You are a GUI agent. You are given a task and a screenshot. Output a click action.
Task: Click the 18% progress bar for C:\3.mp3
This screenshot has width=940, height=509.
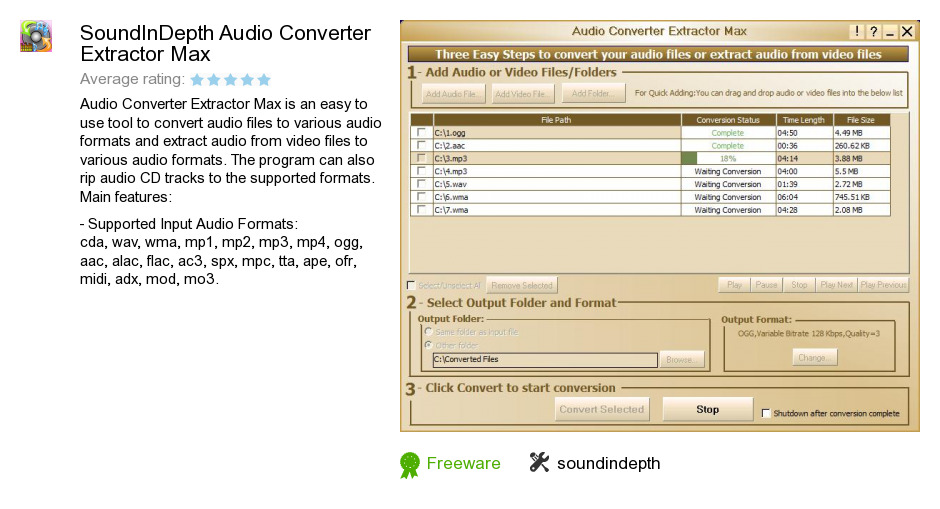coord(728,158)
